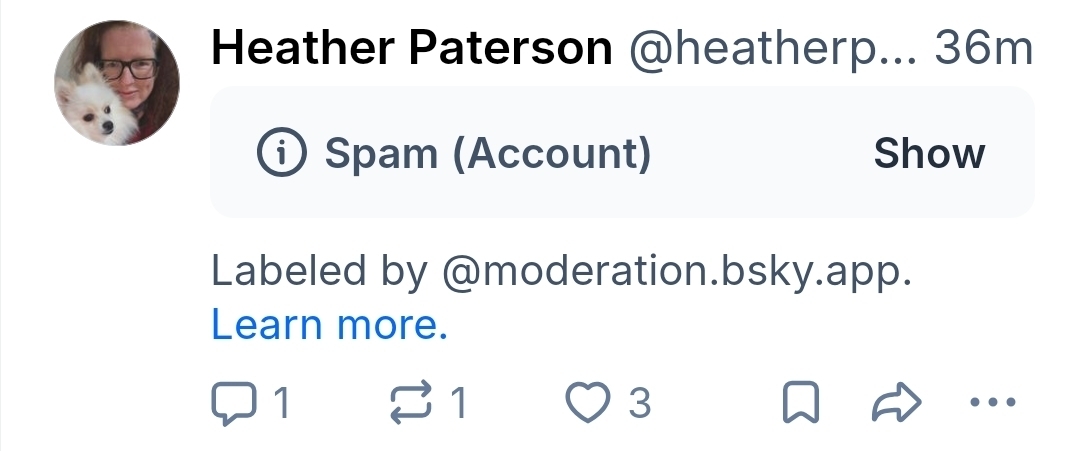
Task: Click the repost count number
Action: [458, 403]
